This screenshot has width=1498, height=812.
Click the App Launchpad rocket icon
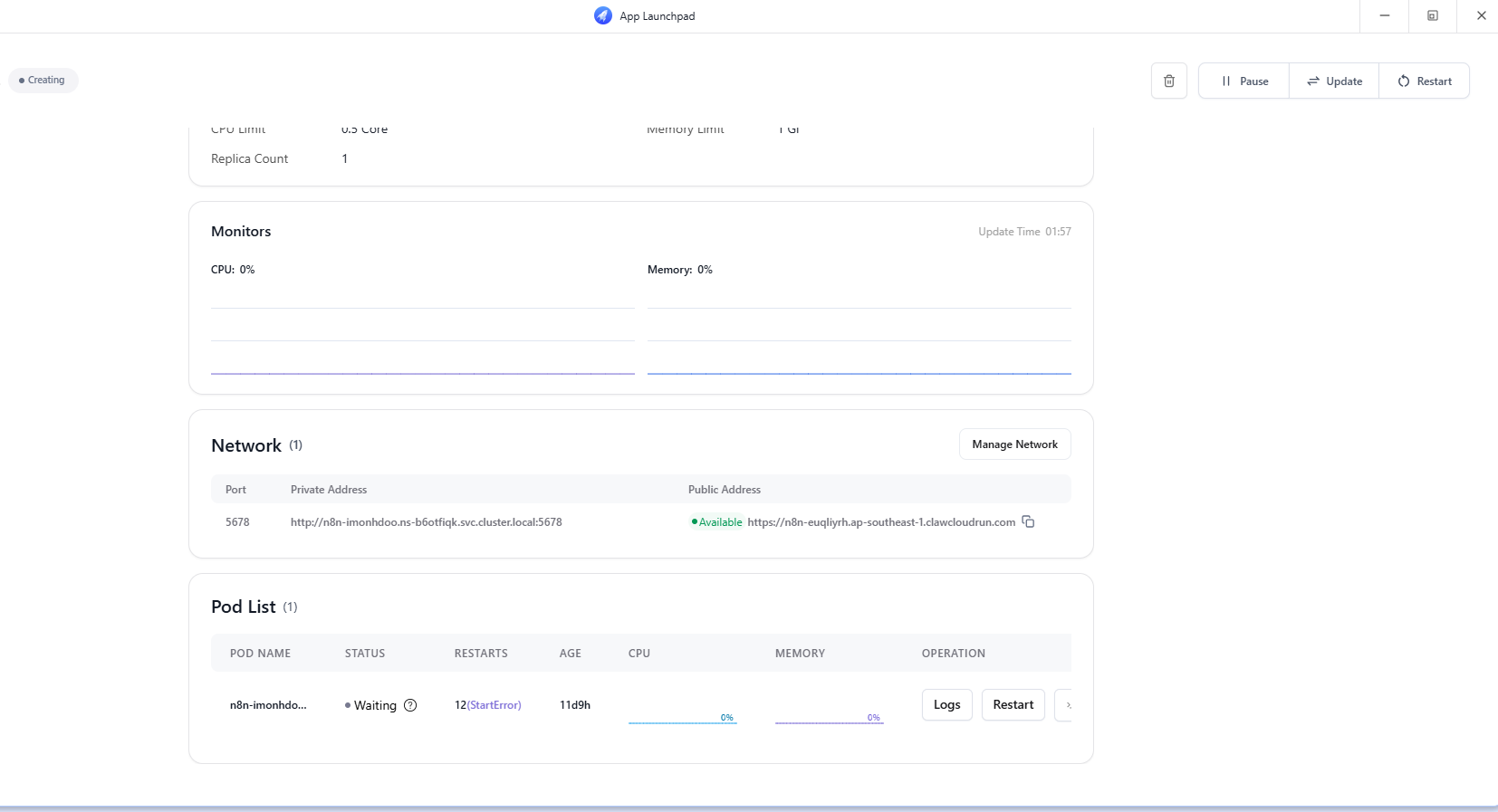[x=603, y=15]
